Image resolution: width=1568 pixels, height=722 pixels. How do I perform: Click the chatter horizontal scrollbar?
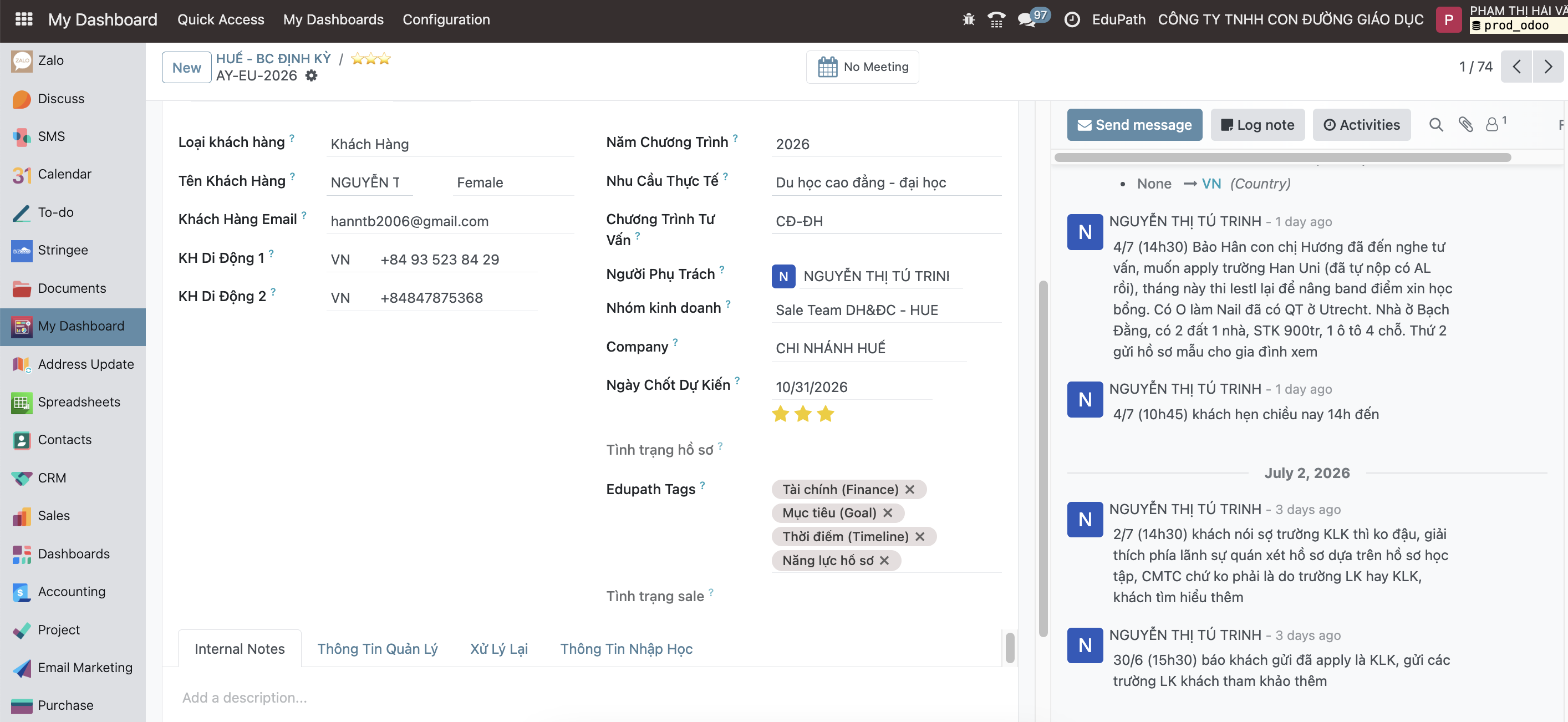click(1282, 157)
